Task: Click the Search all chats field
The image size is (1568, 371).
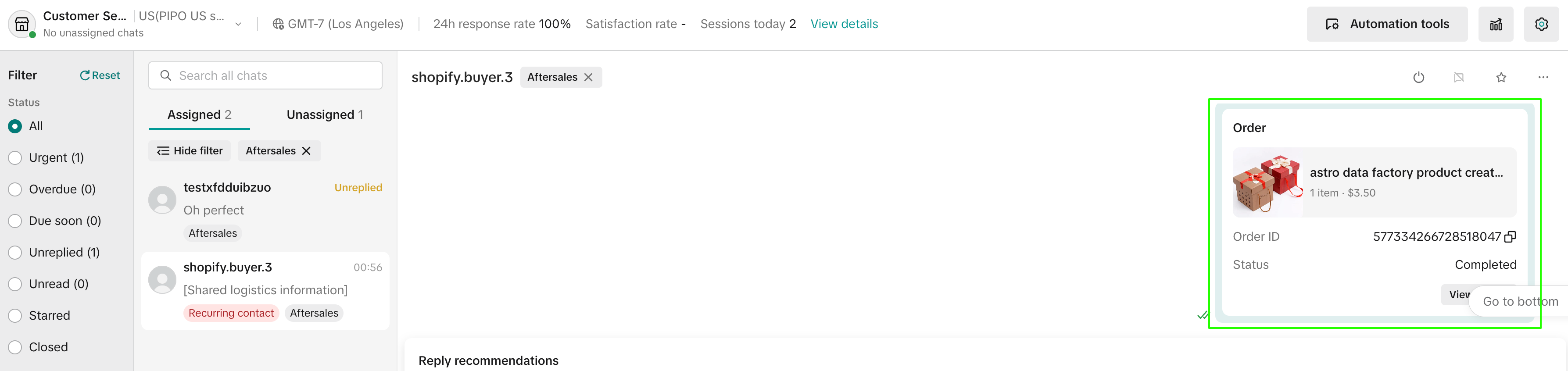Action: (265, 75)
